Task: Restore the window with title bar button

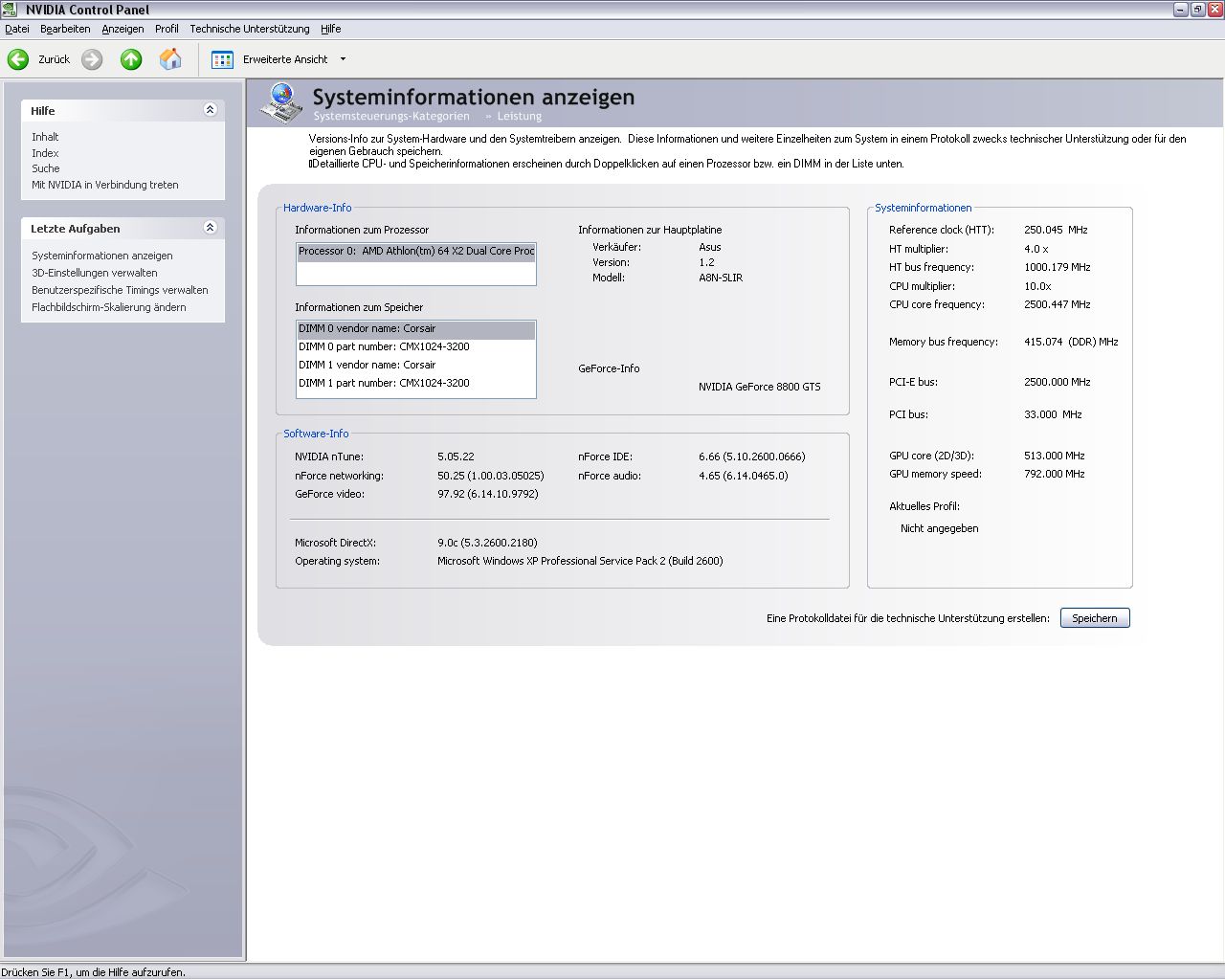Action: point(1196,10)
